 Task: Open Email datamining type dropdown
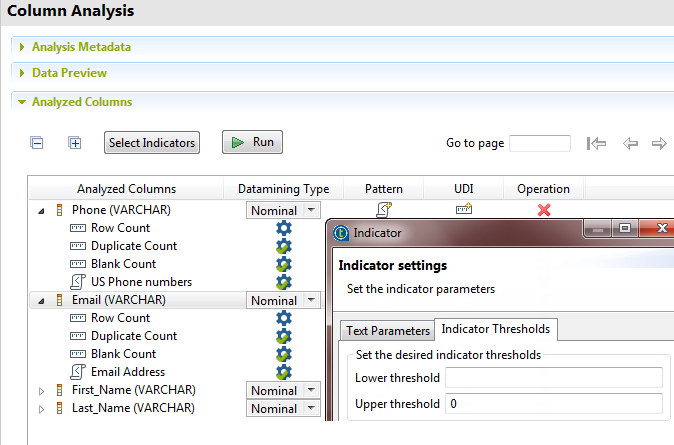point(312,300)
